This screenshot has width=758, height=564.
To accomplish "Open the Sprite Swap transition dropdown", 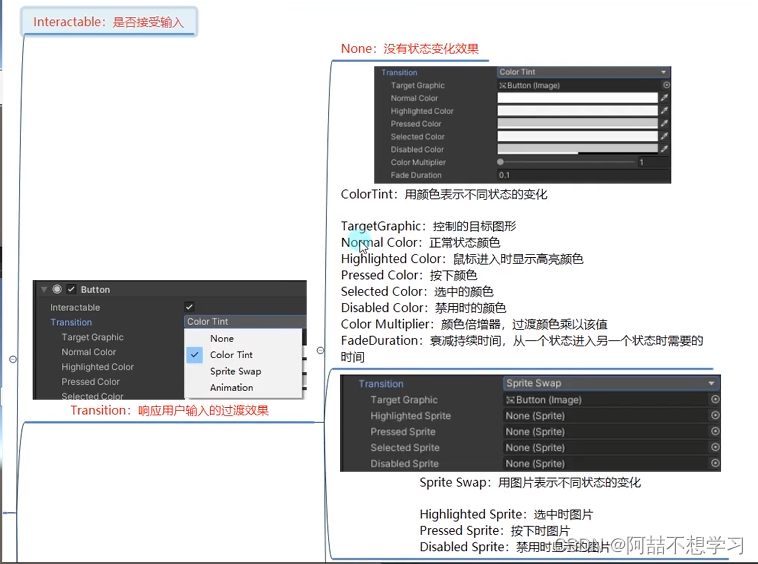I will pos(612,383).
